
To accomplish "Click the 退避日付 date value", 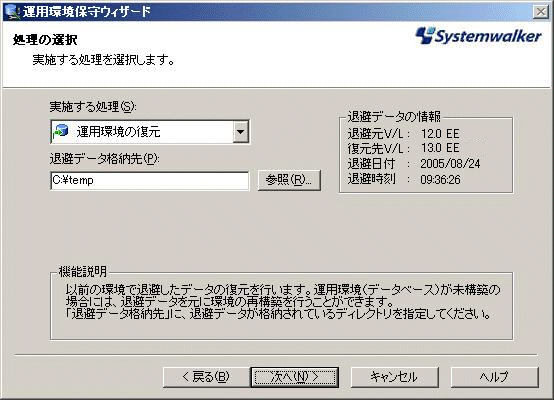I will point(450,164).
